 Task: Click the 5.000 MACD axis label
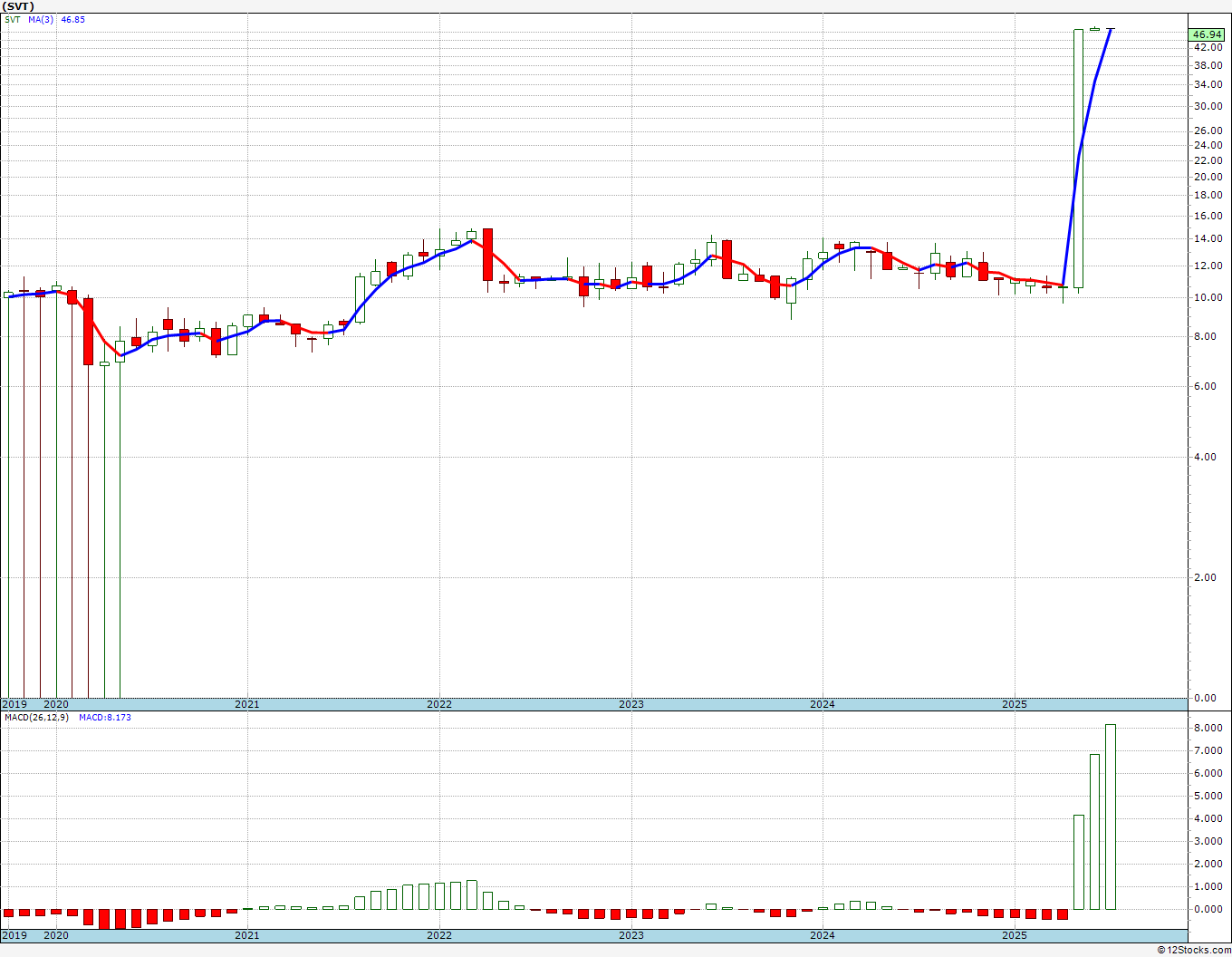pos(1208,797)
